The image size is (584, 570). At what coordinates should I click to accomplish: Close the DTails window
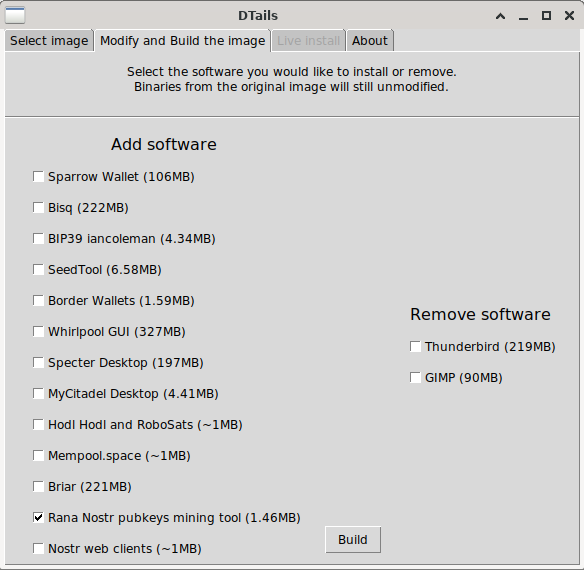(569, 16)
